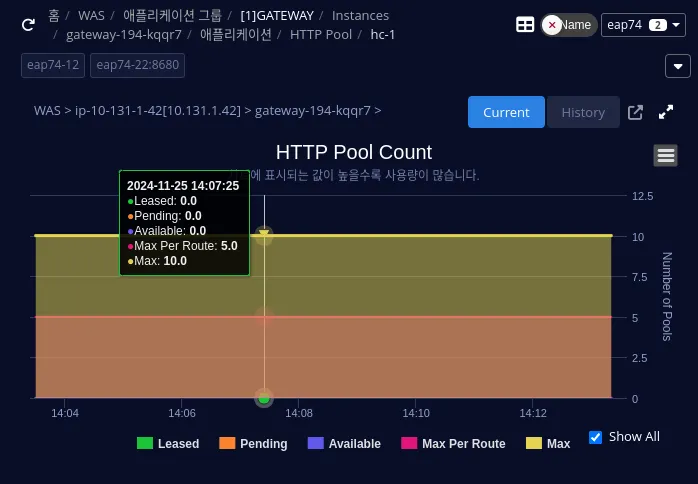698x484 pixels.
Task: Open the eap74 instance dropdown
Action: [x=643, y=25]
